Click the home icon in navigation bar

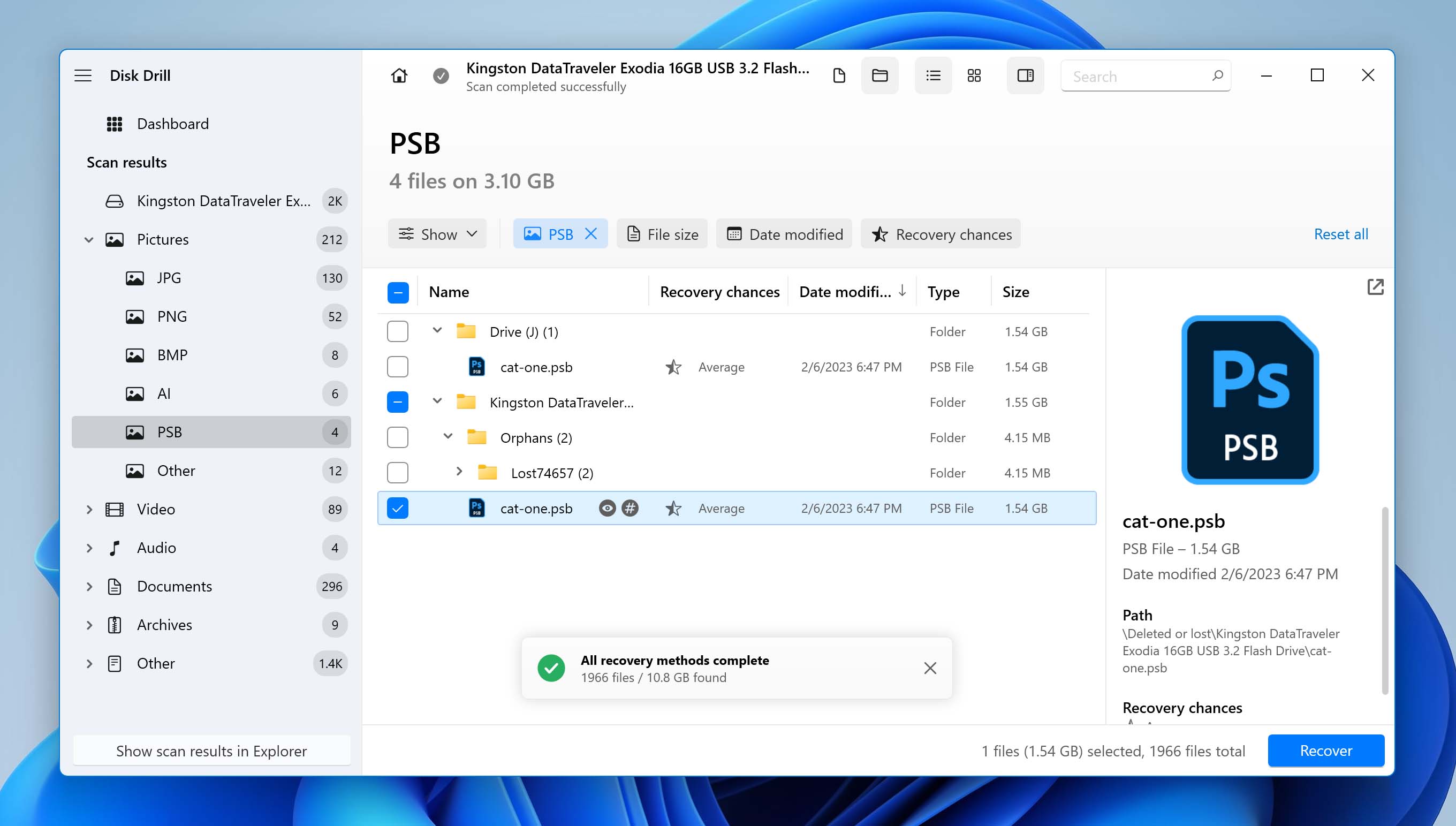399,75
